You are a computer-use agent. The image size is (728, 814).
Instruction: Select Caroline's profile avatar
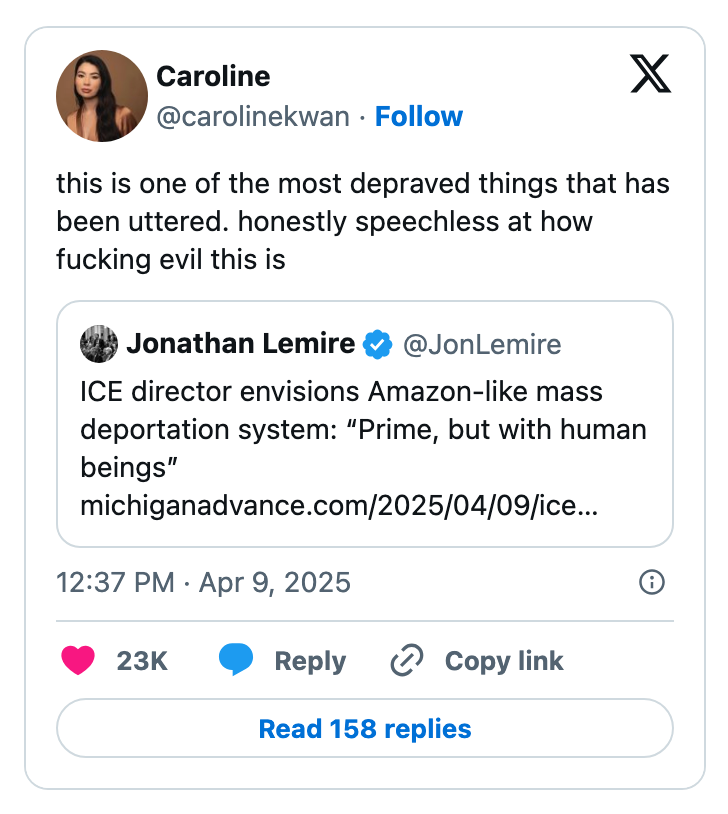click(101, 95)
